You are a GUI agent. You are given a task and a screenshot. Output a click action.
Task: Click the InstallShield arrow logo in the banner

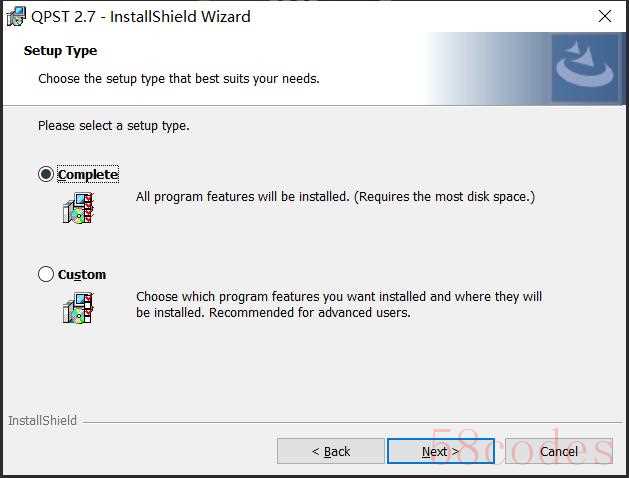585,67
